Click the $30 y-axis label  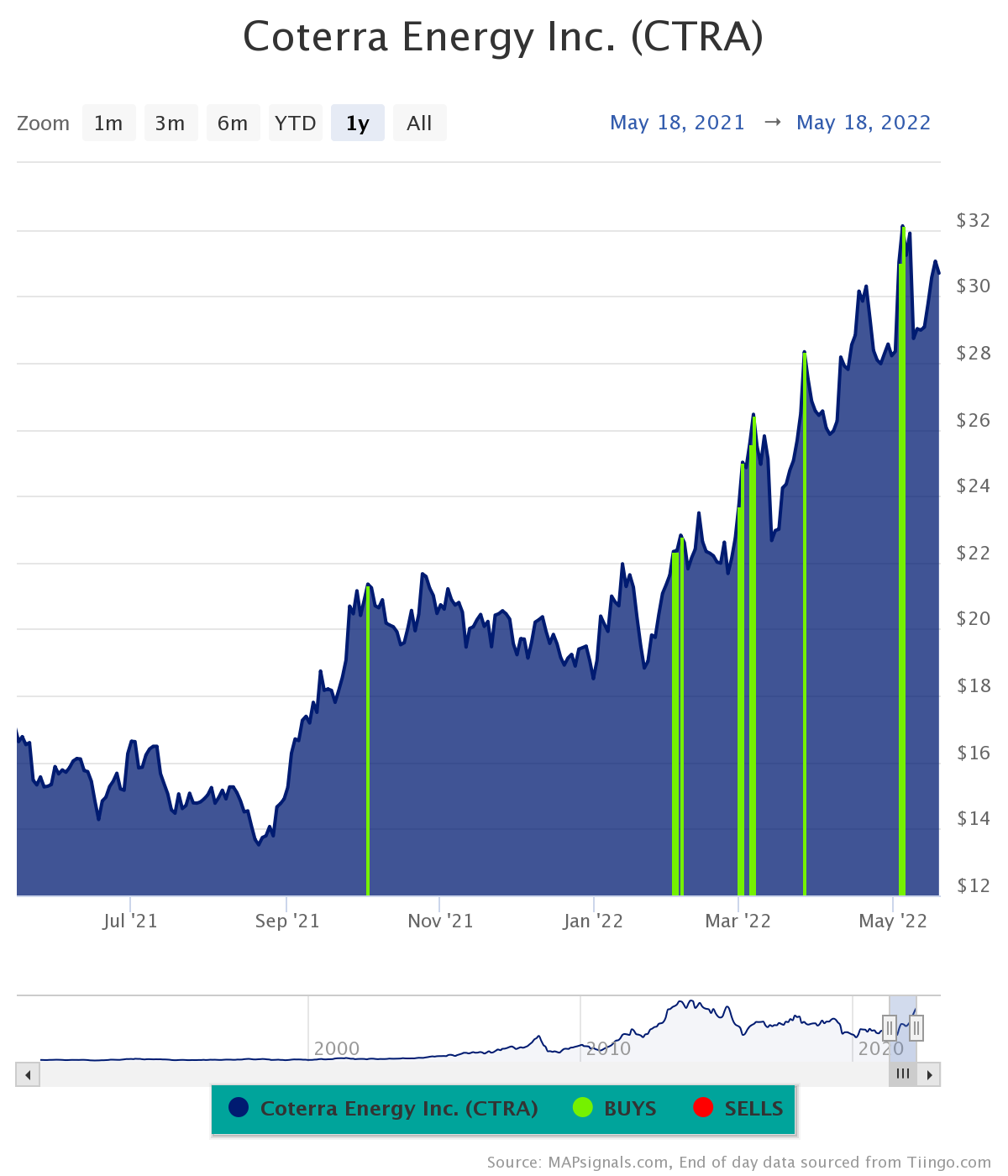(x=974, y=286)
